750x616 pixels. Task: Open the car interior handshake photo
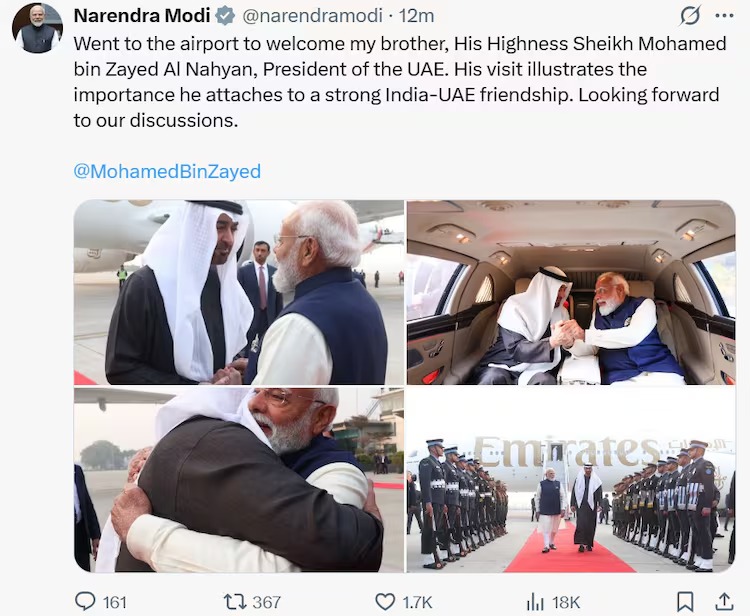pos(571,292)
